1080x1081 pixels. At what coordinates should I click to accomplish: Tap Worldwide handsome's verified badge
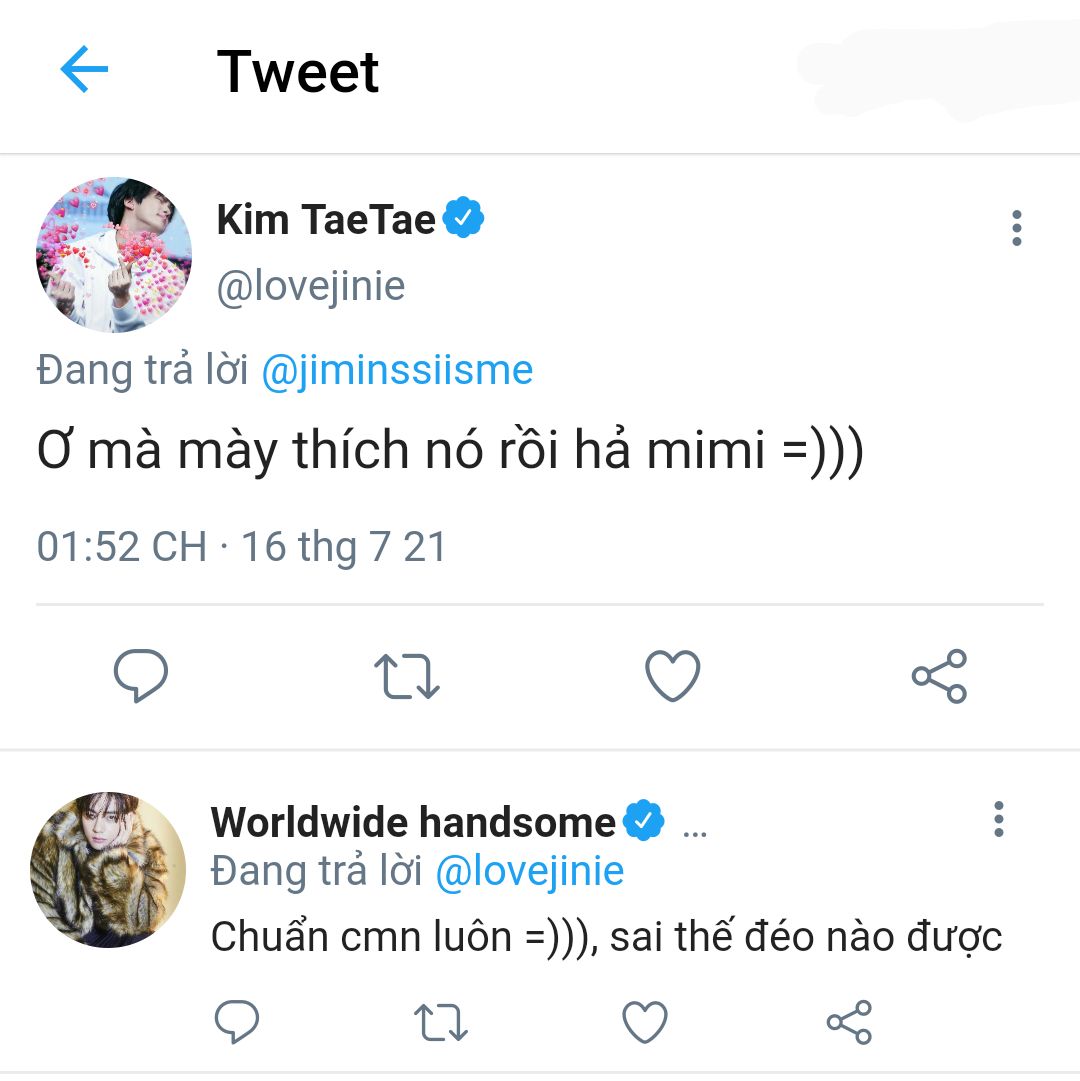tap(644, 821)
